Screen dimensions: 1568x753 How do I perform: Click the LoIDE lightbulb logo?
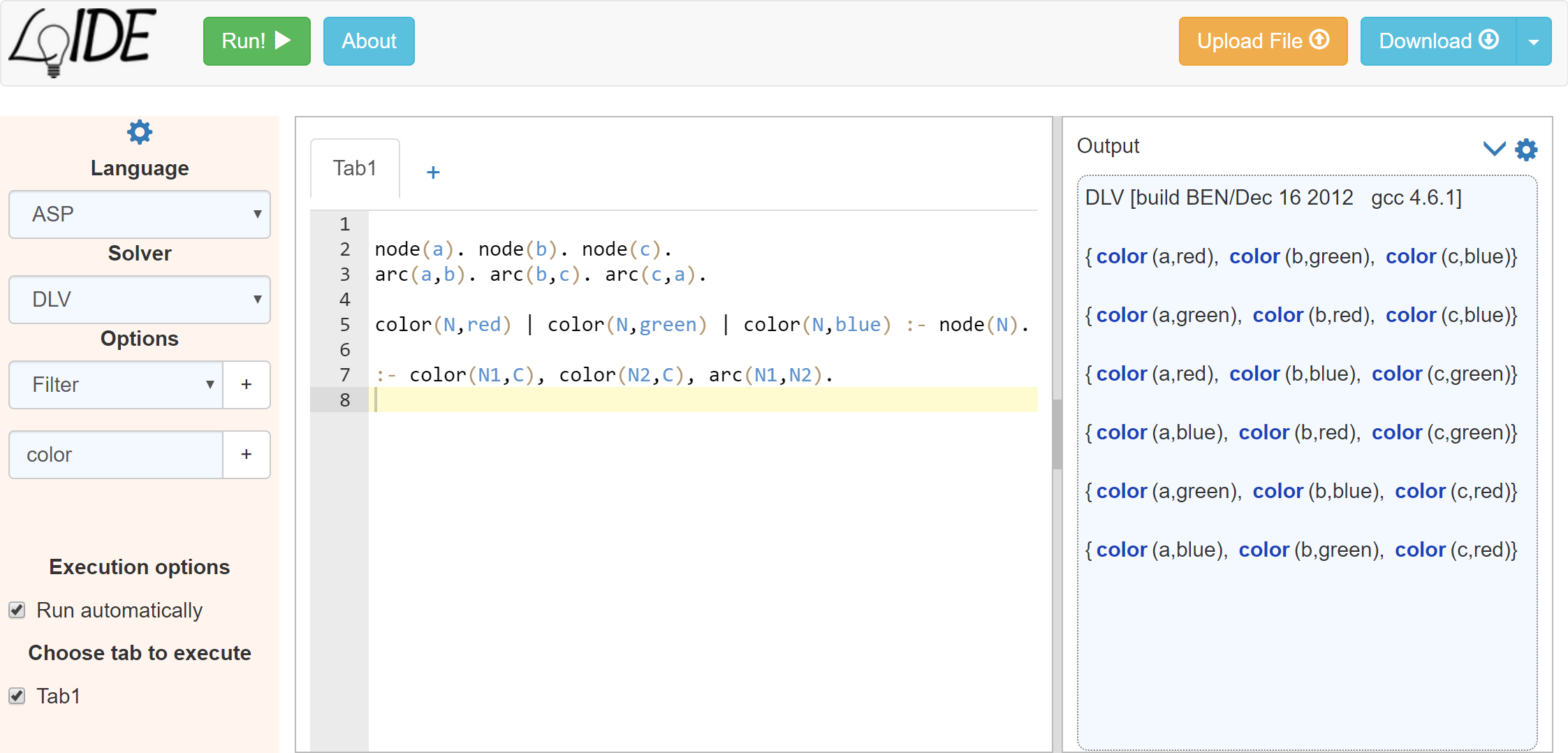pos(82,42)
